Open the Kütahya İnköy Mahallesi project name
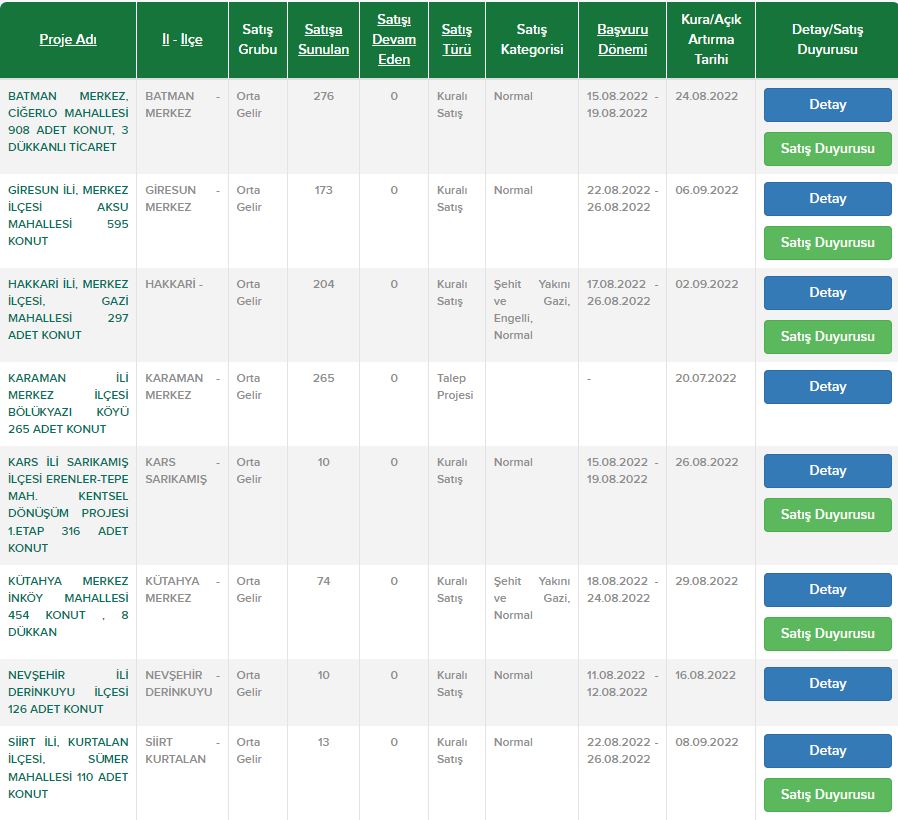This screenshot has height=820, width=898. pyautogui.click(x=68, y=606)
